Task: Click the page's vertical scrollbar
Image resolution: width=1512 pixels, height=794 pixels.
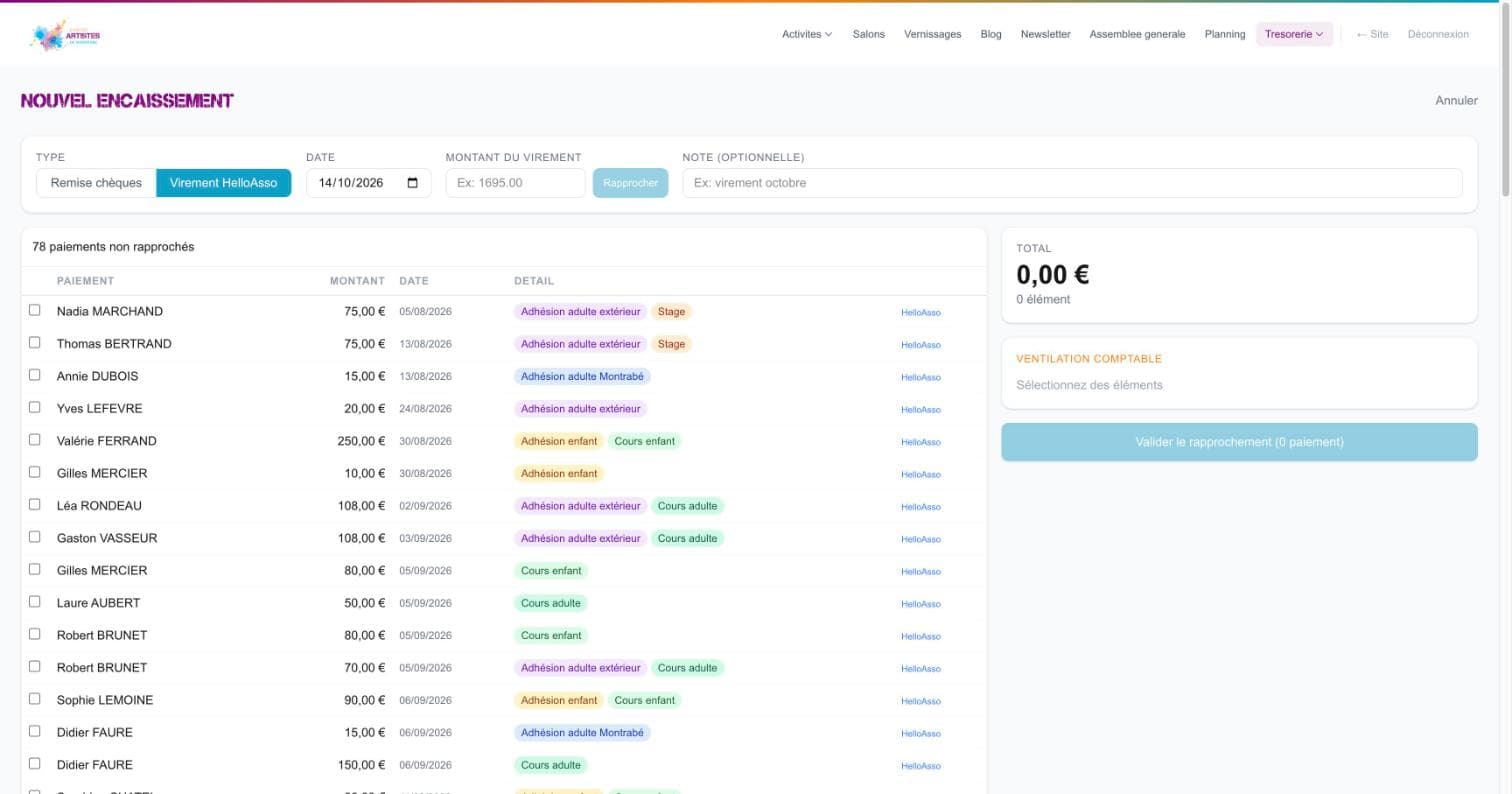Action: click(1506, 100)
